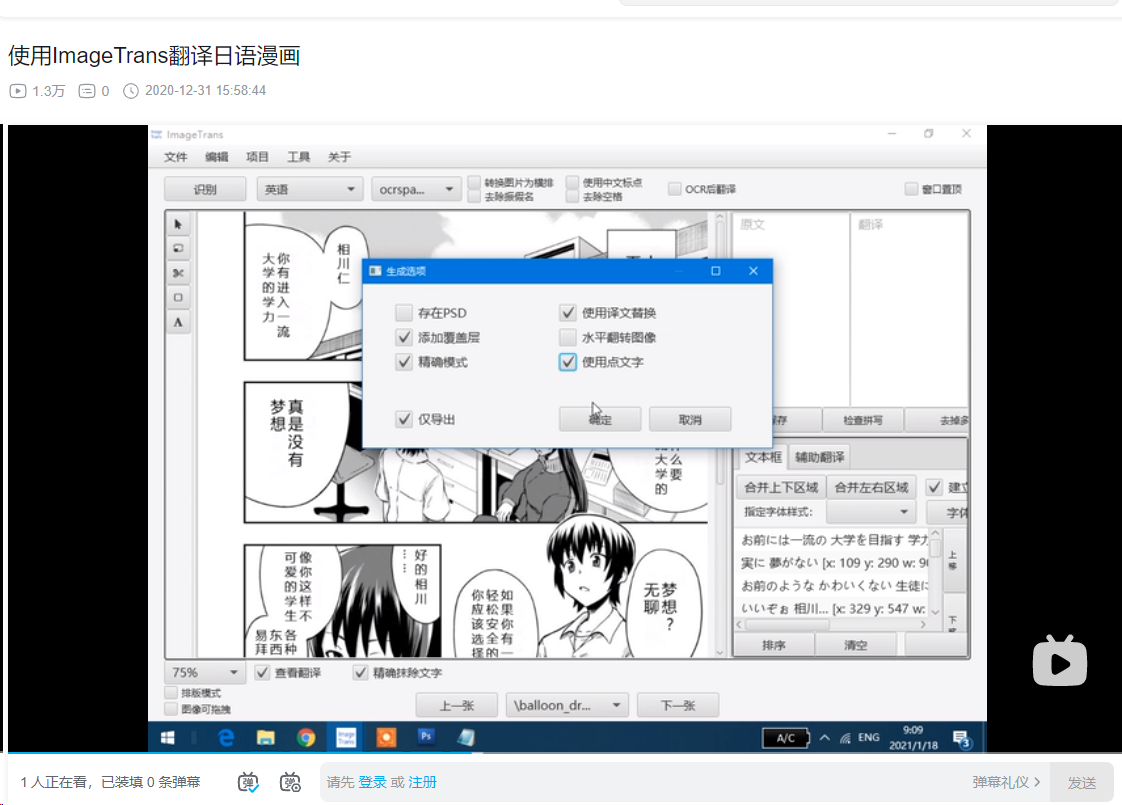Toggle the 查看翻译 checkbox
Viewport: 1122px width, 805px height.
pos(262,673)
